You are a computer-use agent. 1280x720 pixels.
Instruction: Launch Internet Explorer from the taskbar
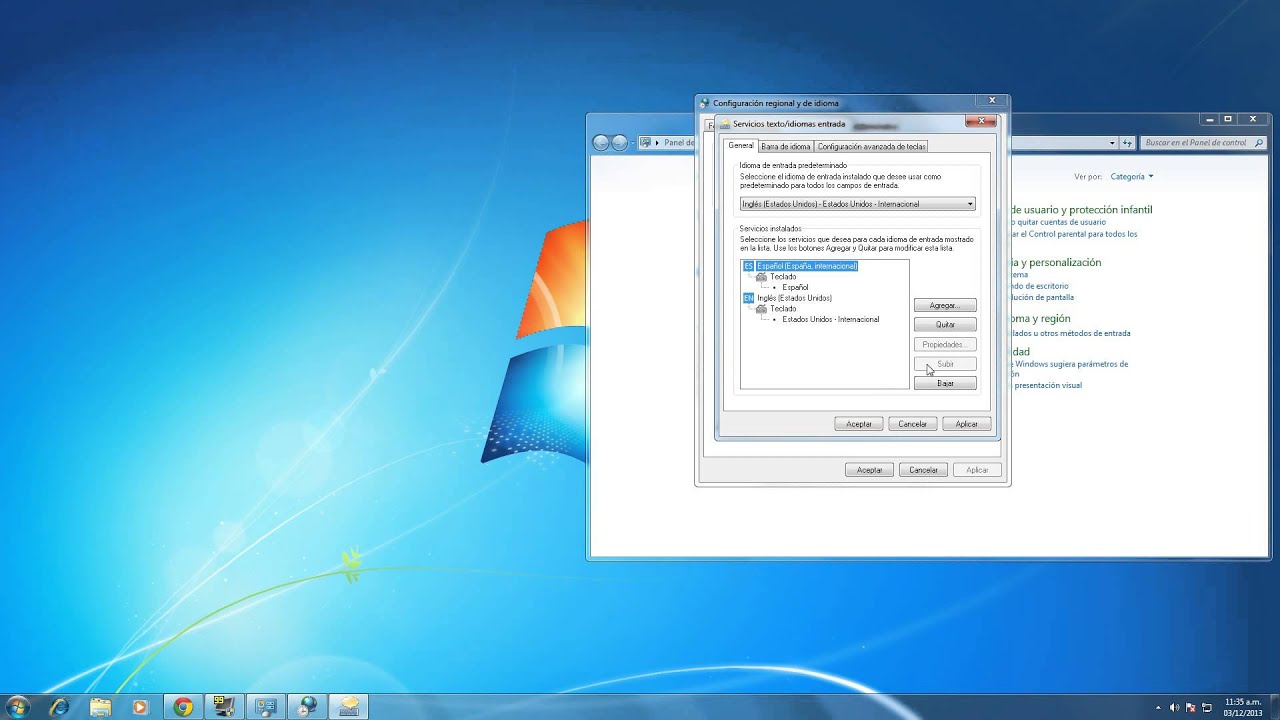(59, 707)
